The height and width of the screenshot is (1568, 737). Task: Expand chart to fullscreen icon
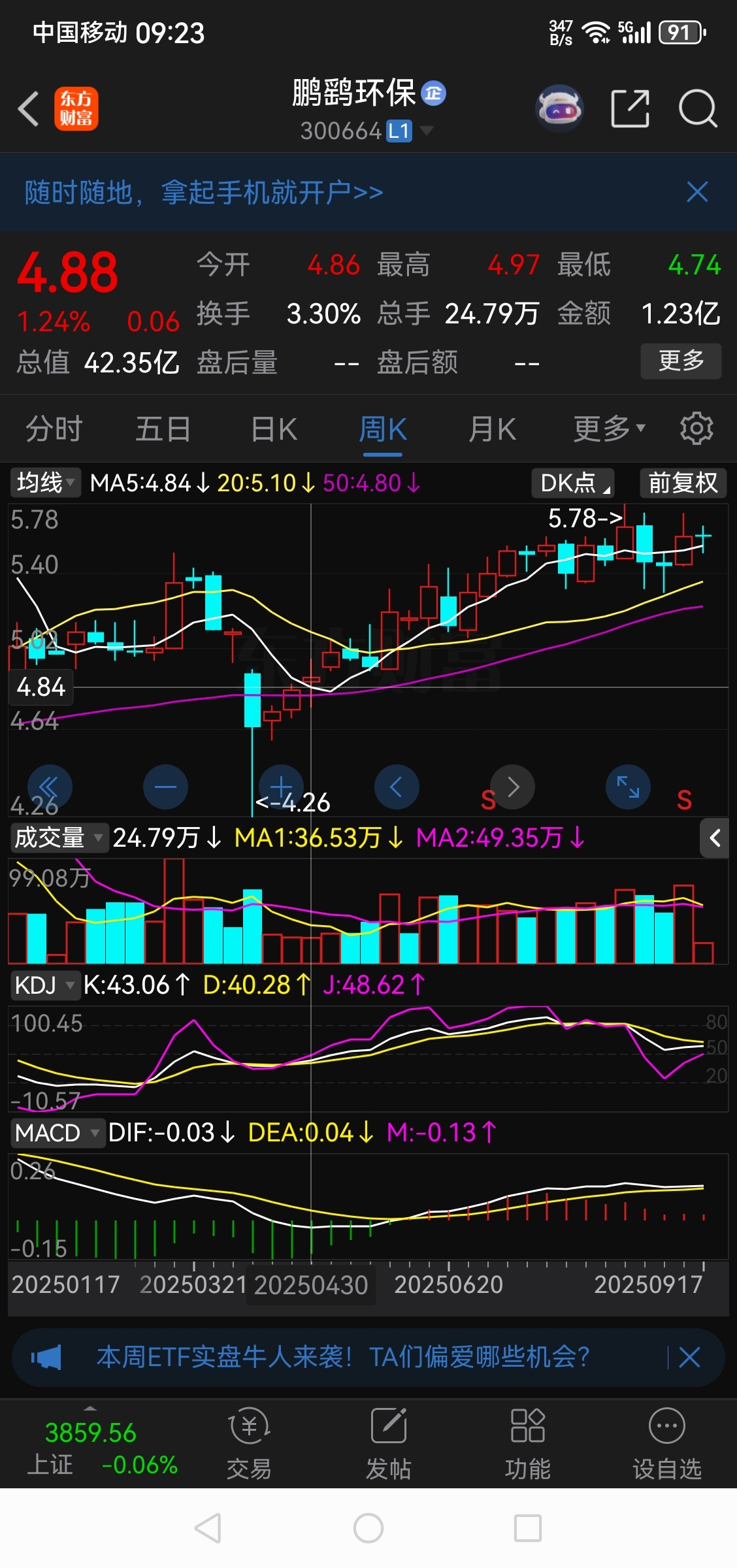click(629, 787)
